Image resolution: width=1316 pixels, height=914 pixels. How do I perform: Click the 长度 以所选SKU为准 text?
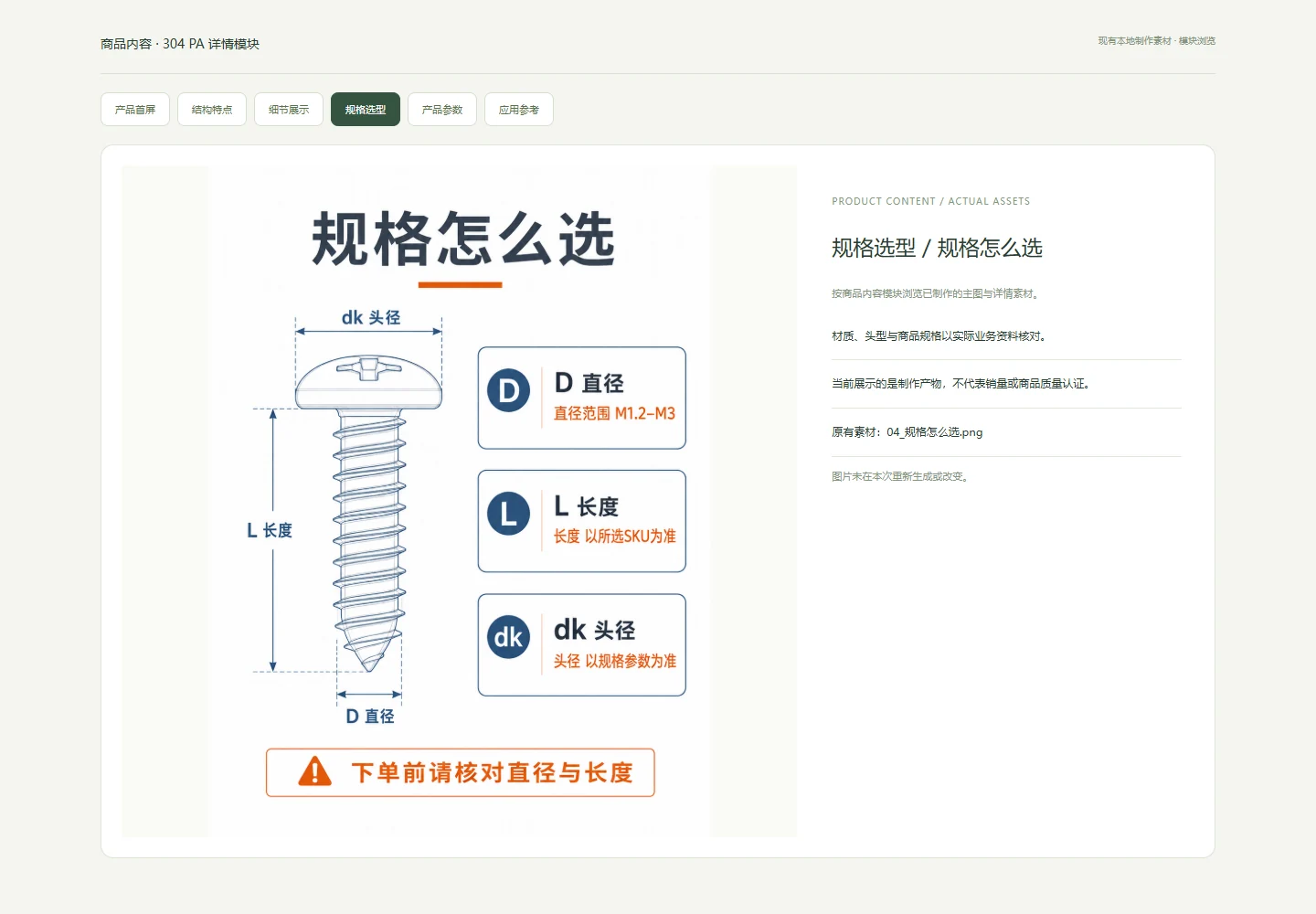[x=614, y=537]
